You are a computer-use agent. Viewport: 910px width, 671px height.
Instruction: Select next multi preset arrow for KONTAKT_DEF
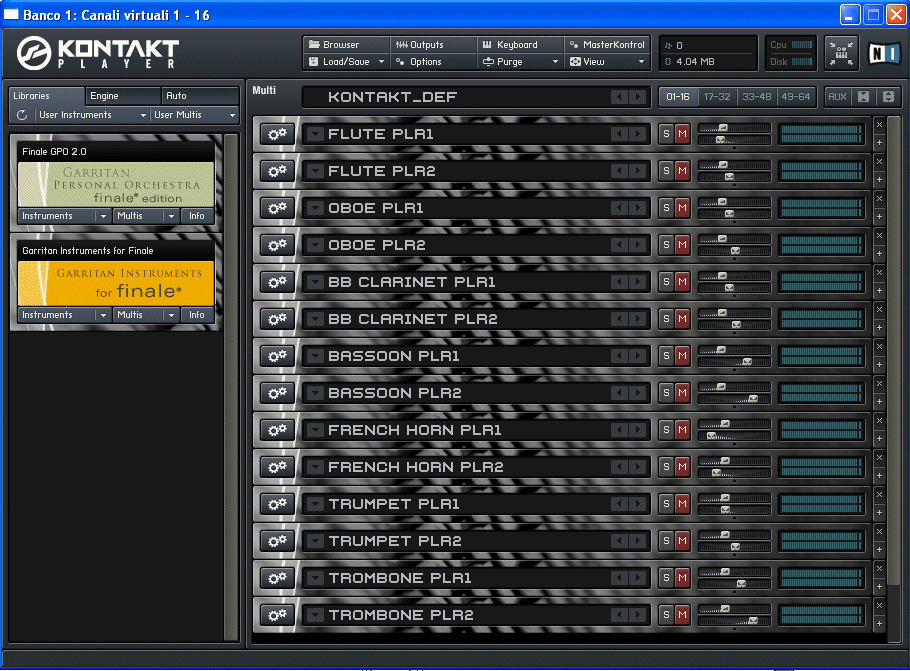[x=637, y=97]
